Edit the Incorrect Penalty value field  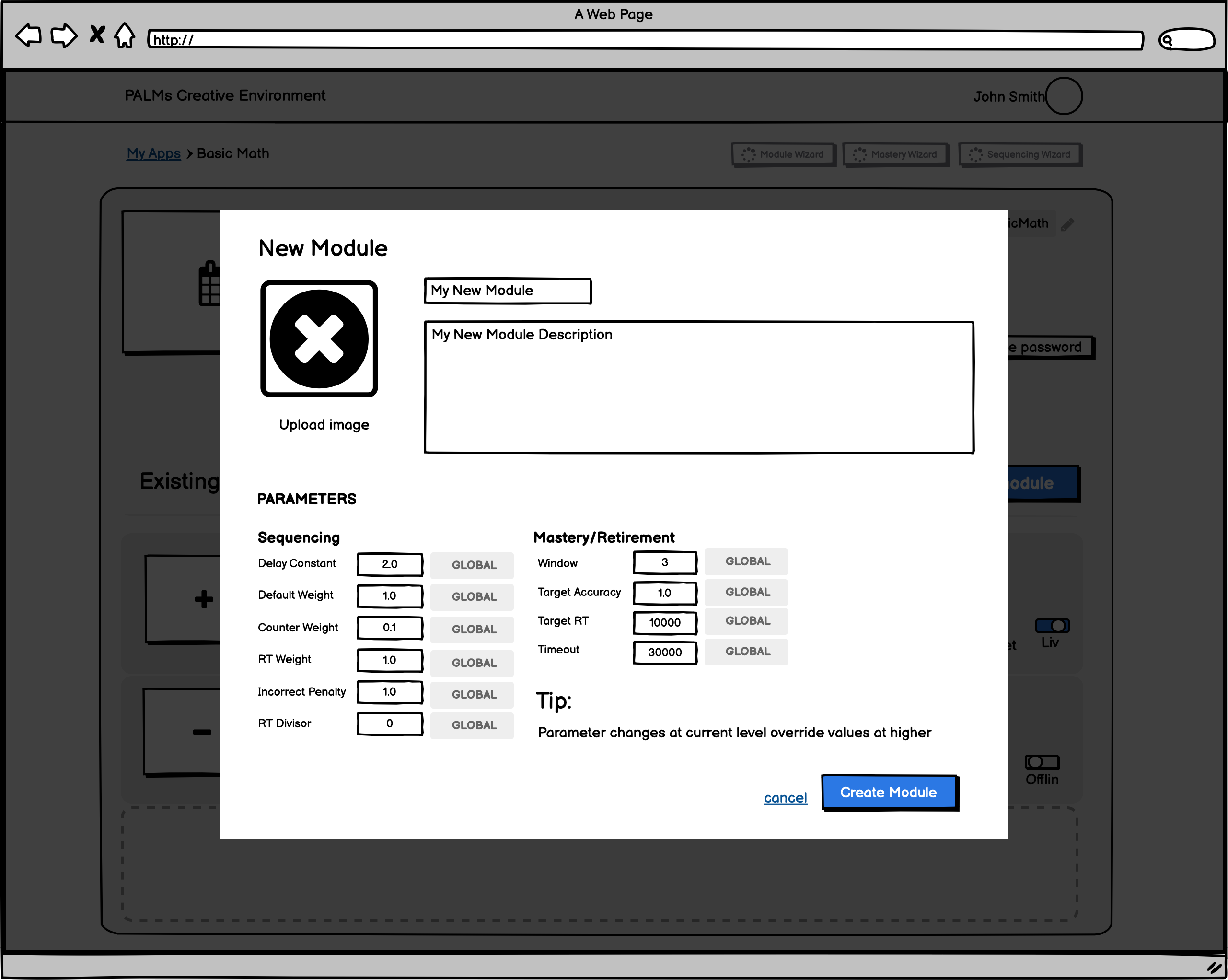point(390,692)
